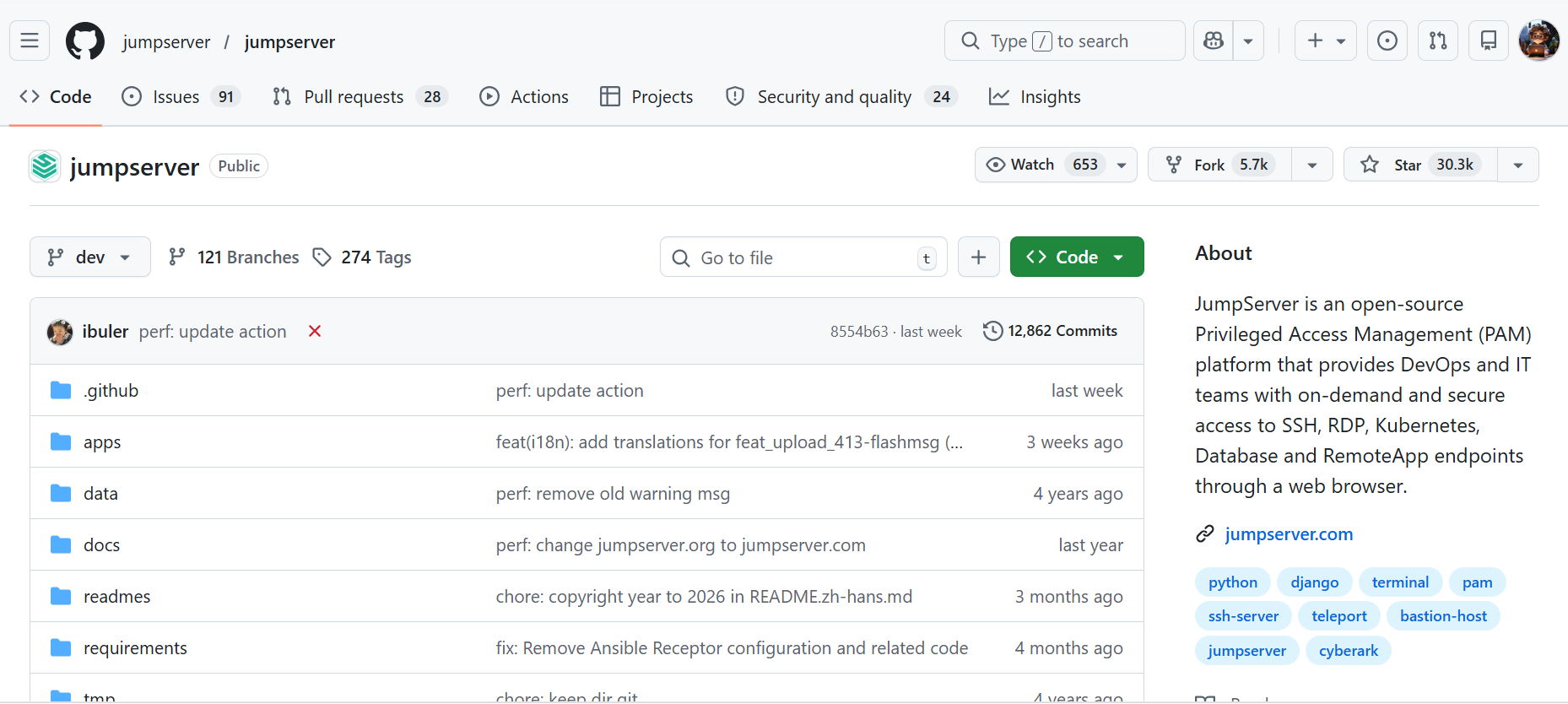Viewport: 1568px width, 704px height.
Task: Click the Go to file search field
Action: [x=802, y=257]
